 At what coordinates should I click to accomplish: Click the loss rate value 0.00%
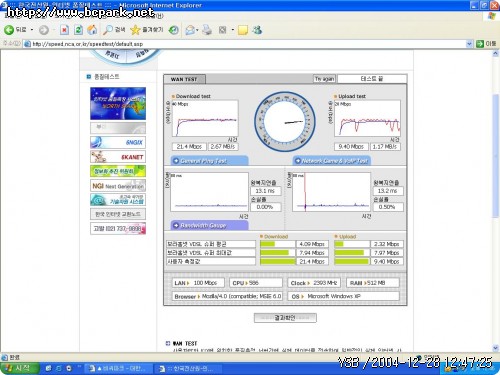point(266,207)
